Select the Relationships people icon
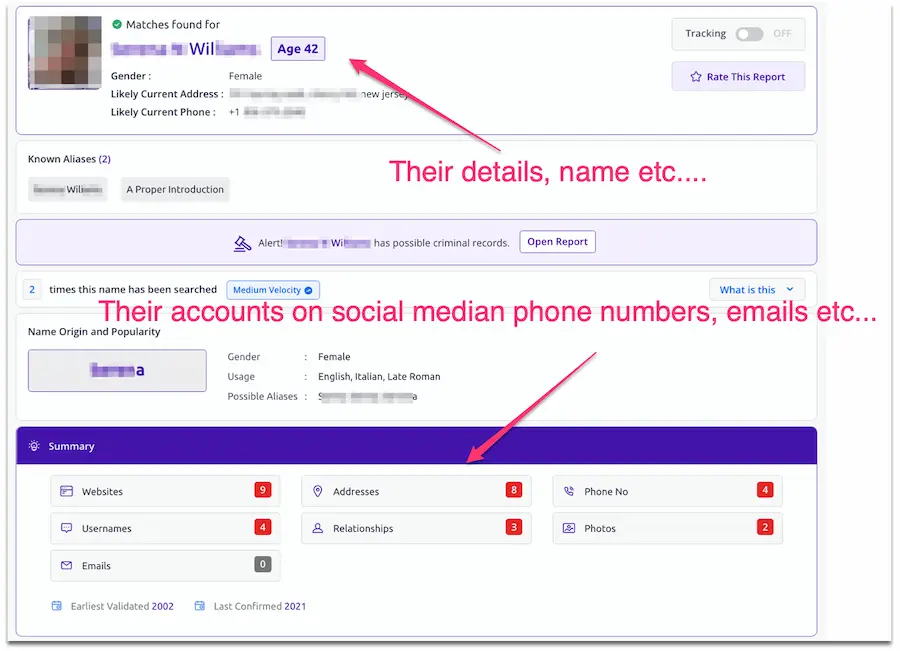This screenshot has height=651, width=900. 316,528
